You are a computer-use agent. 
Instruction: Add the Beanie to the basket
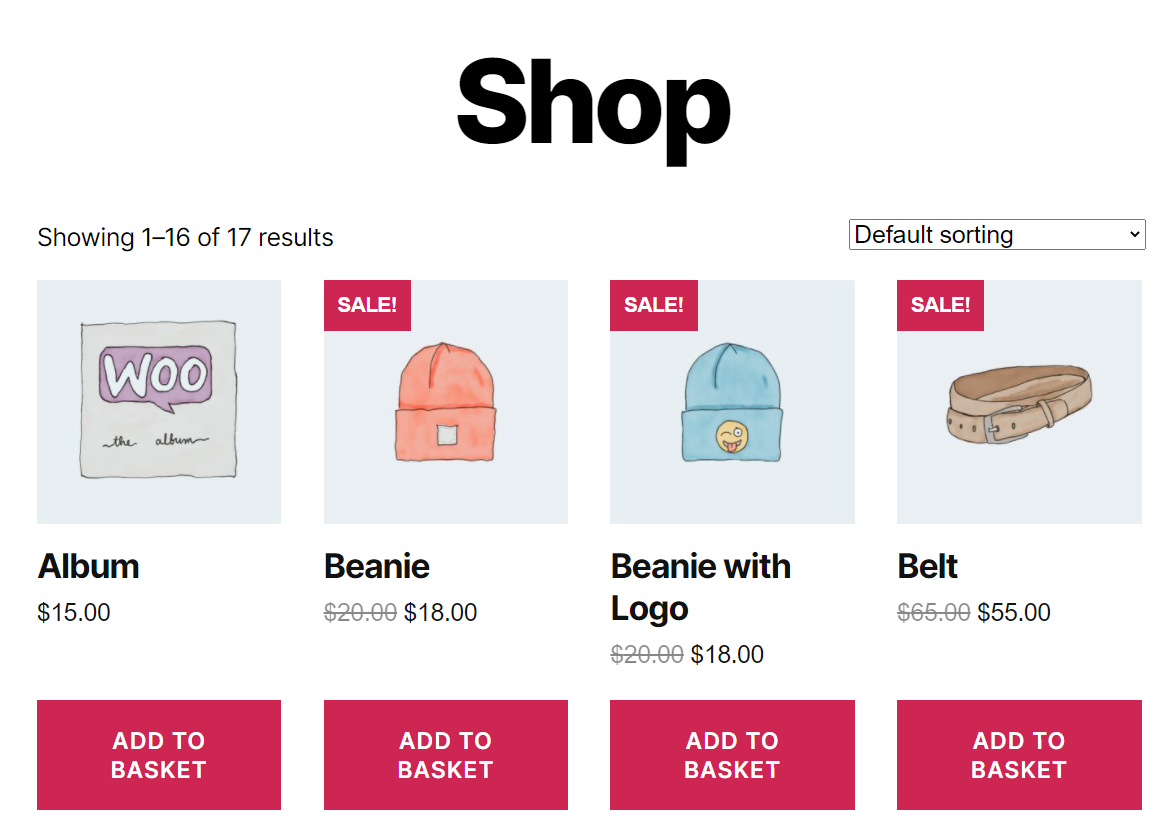[x=445, y=755]
